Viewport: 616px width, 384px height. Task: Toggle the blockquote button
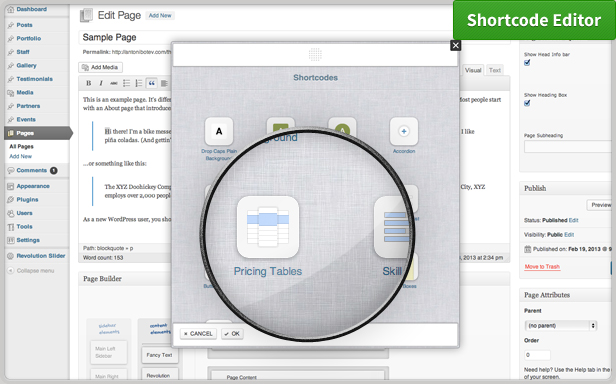(151, 83)
